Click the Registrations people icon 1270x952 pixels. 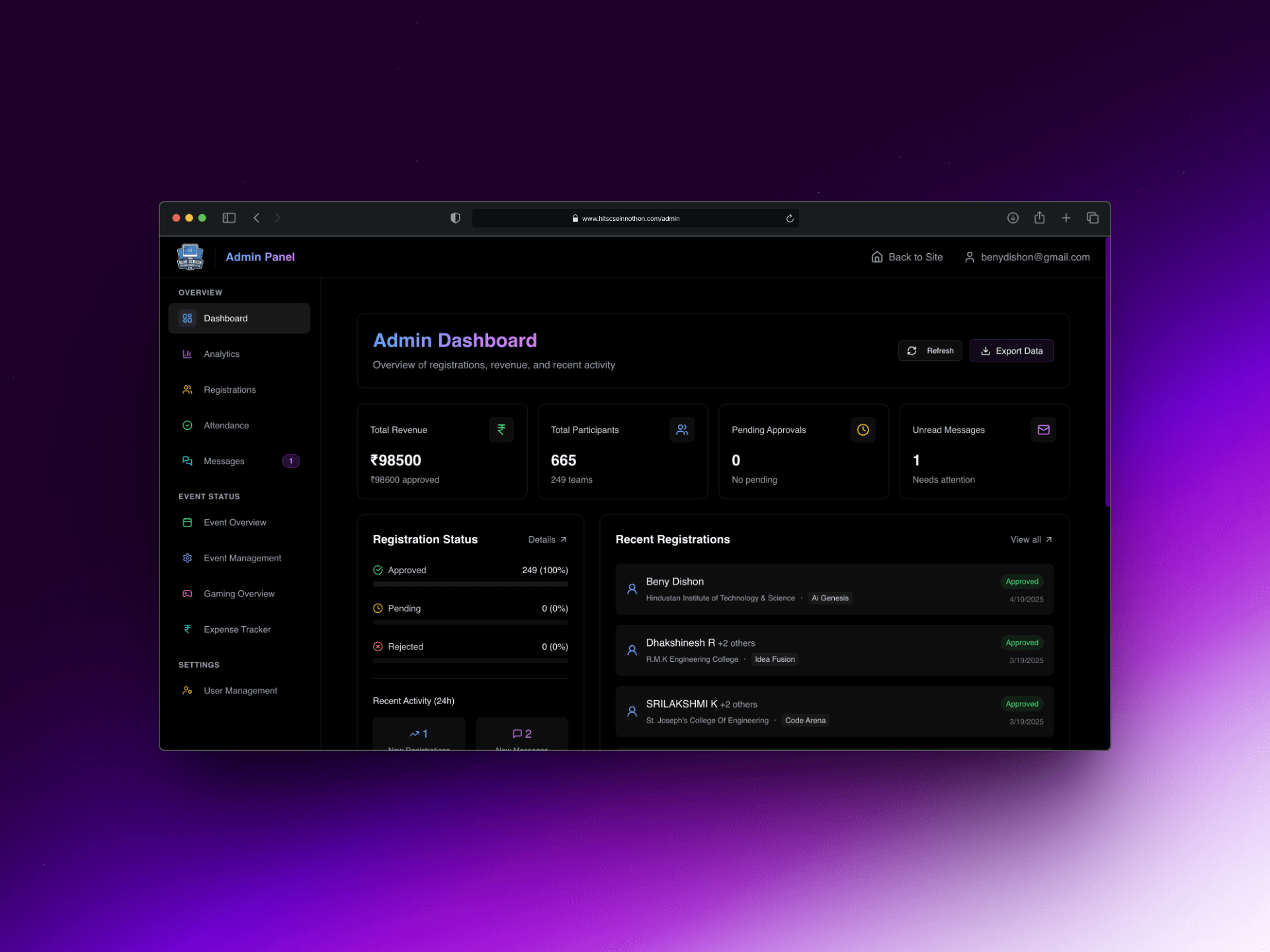point(187,389)
